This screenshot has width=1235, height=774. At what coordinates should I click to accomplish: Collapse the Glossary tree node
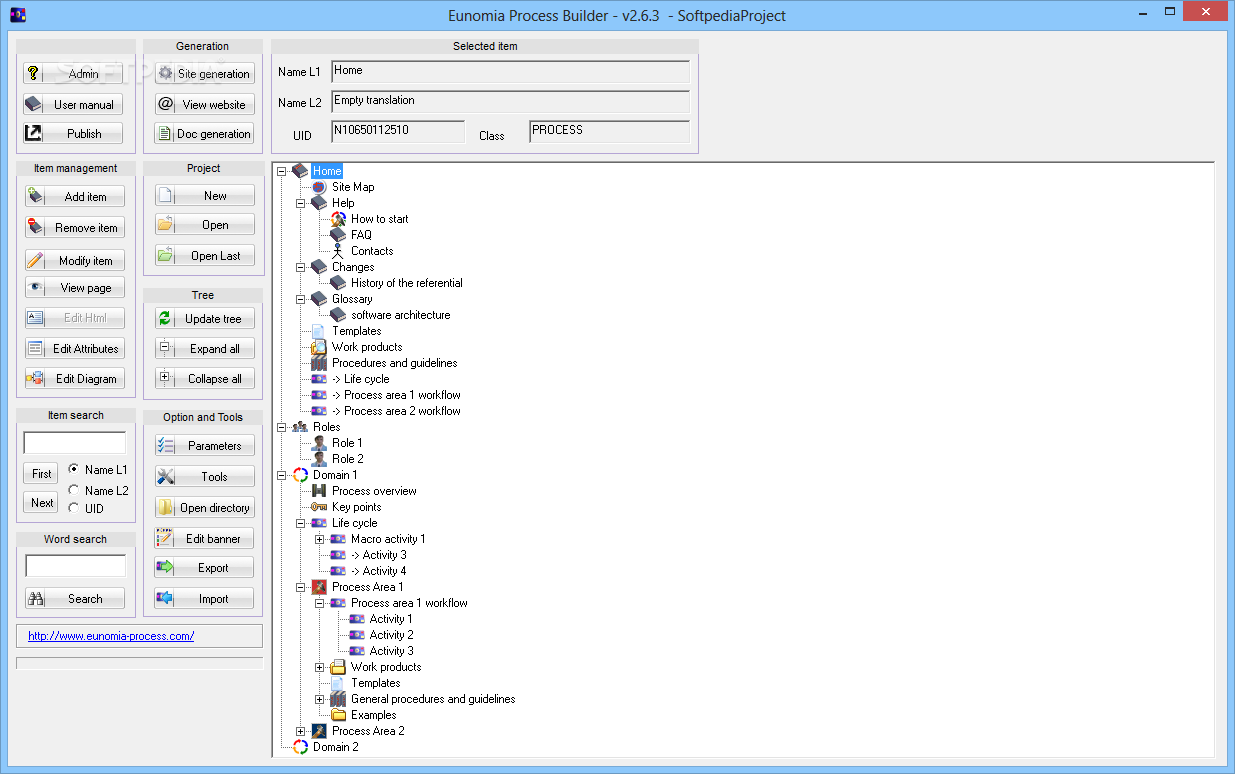[x=301, y=299]
